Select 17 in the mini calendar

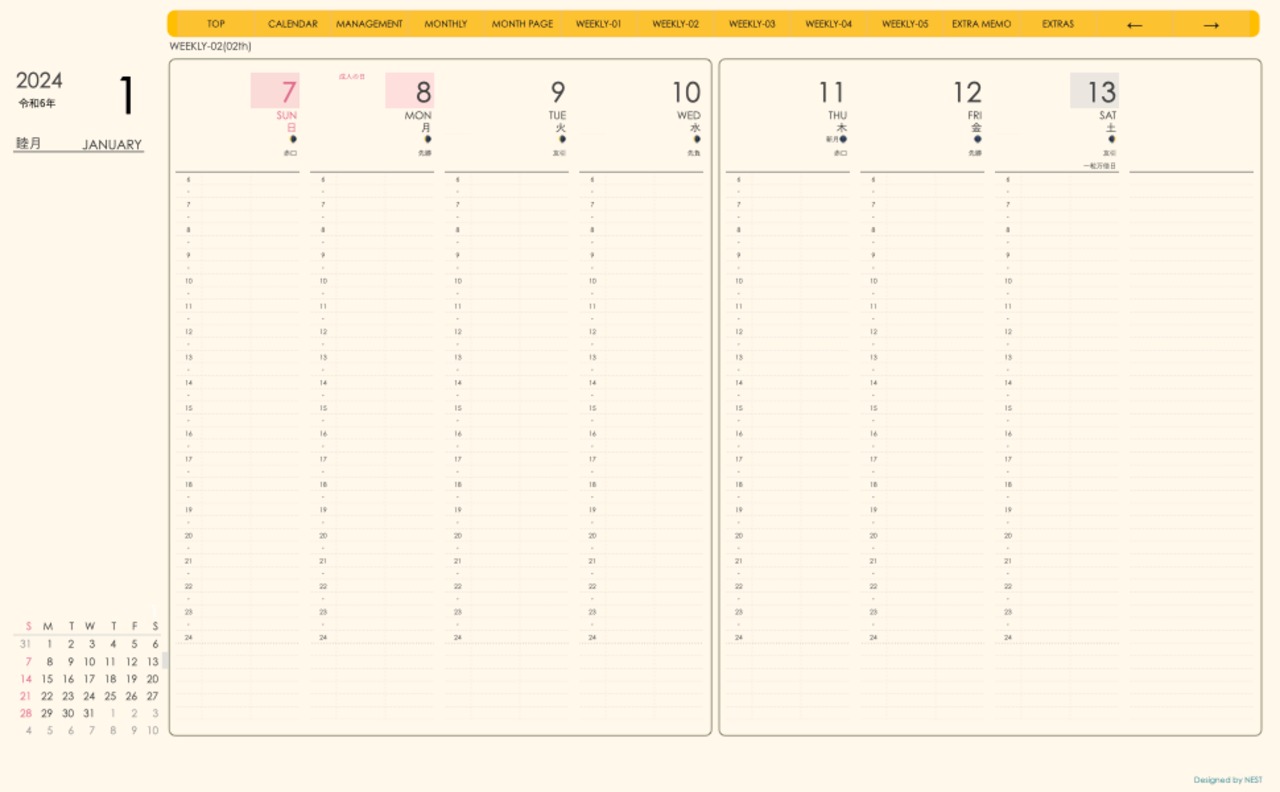coord(89,679)
